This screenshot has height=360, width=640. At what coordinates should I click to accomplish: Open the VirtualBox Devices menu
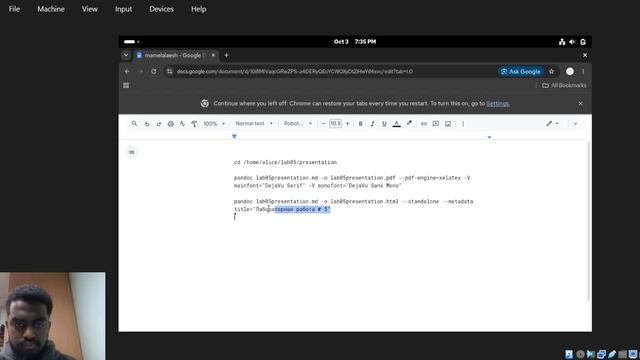pyautogui.click(x=161, y=9)
